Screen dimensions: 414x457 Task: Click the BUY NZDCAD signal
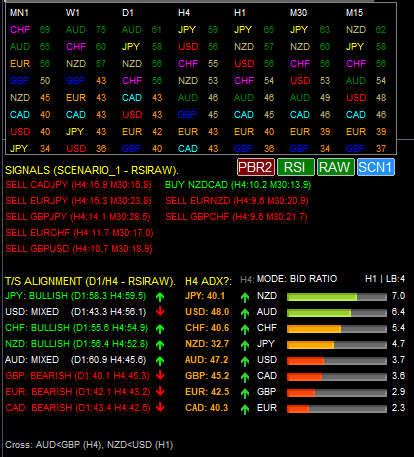pyautogui.click(x=238, y=185)
